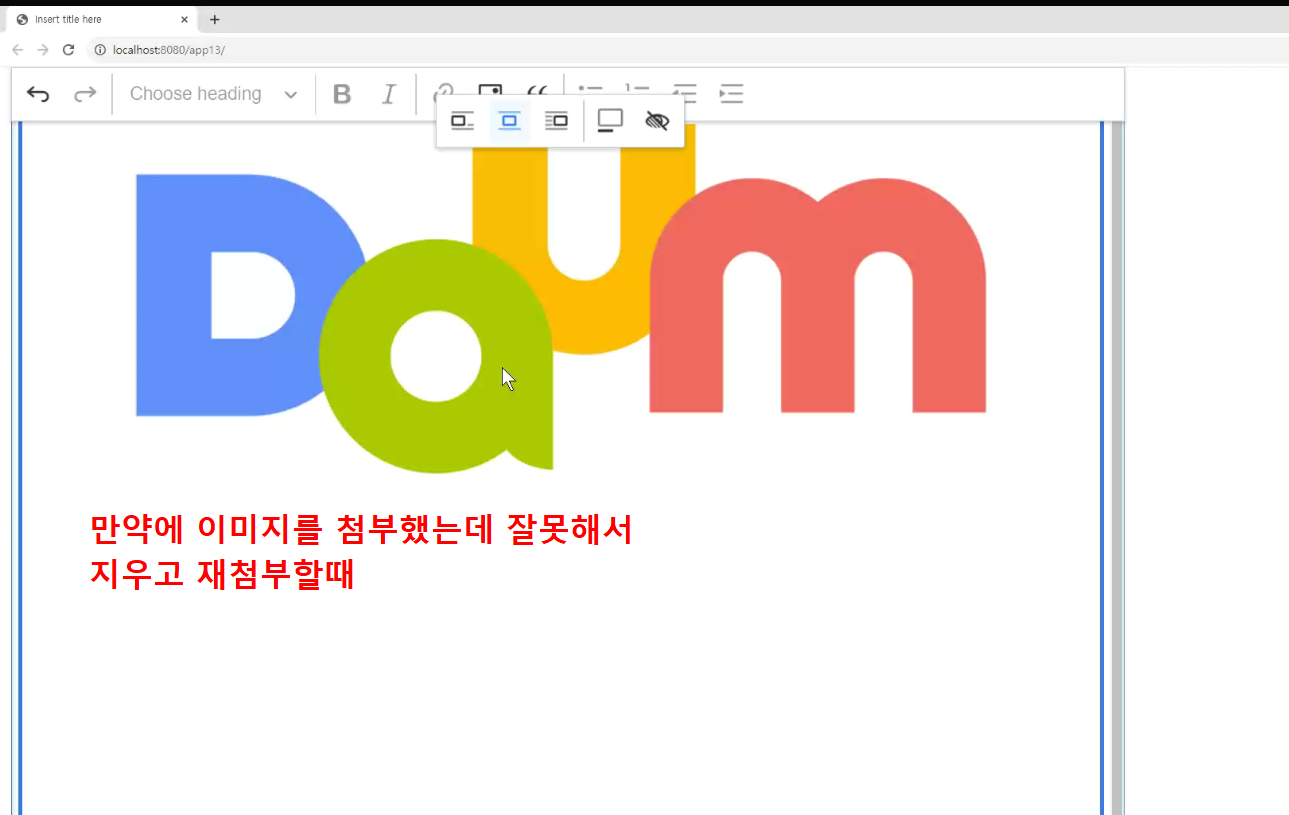1289x815 pixels.
Task: Reload the localhost page
Action: [69, 50]
